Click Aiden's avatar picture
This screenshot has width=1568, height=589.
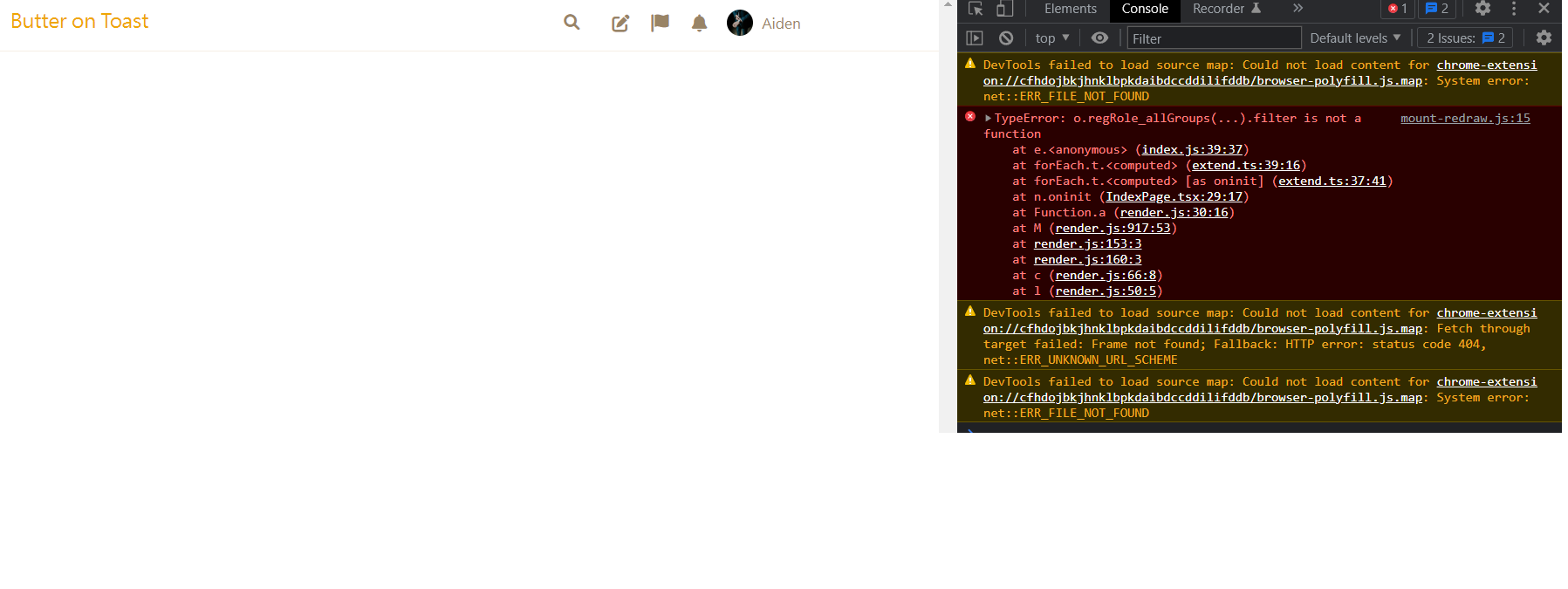pyautogui.click(x=740, y=23)
